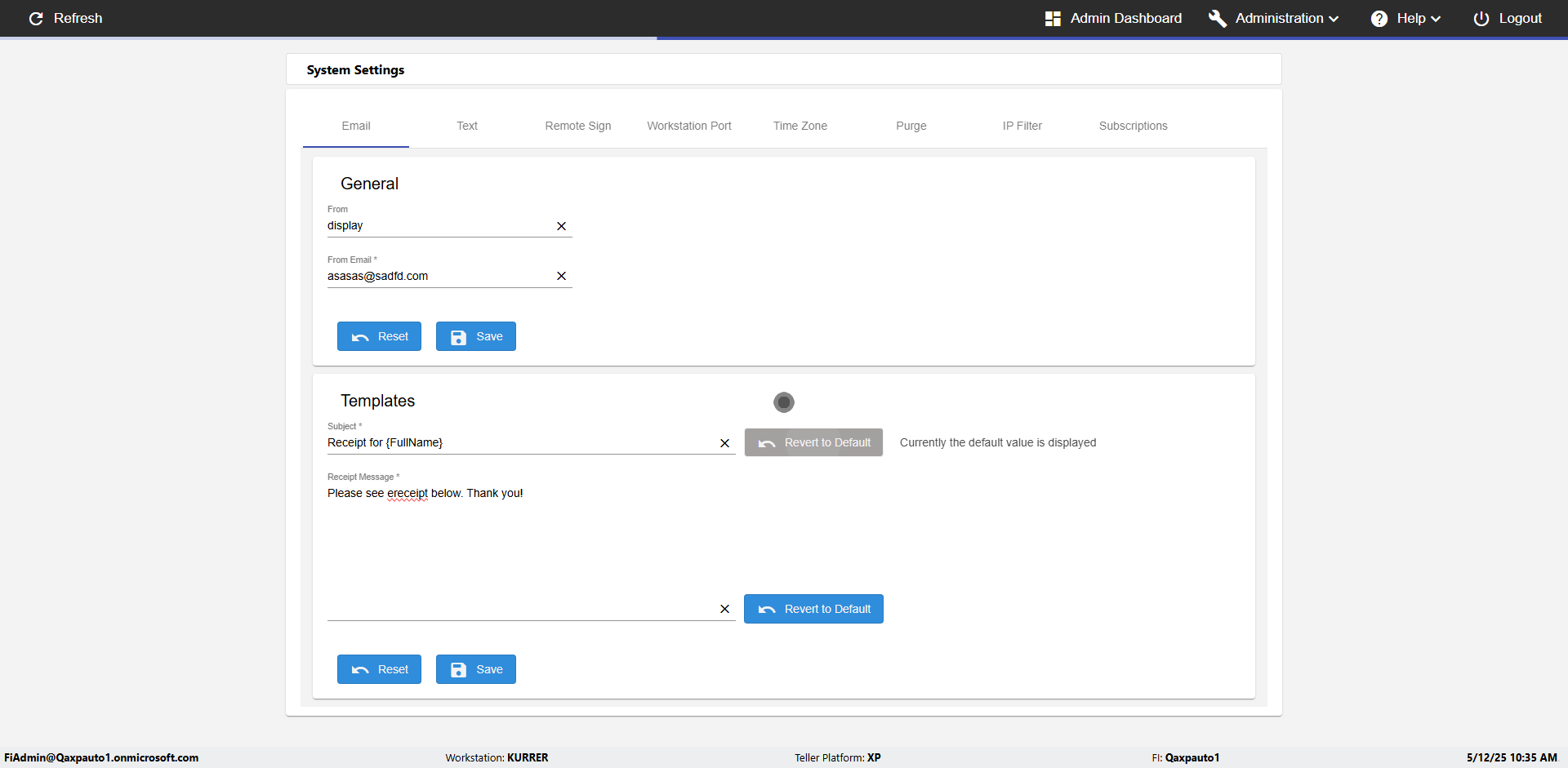The image size is (1568, 768).
Task: Clear the From Email field
Action: [x=562, y=276]
